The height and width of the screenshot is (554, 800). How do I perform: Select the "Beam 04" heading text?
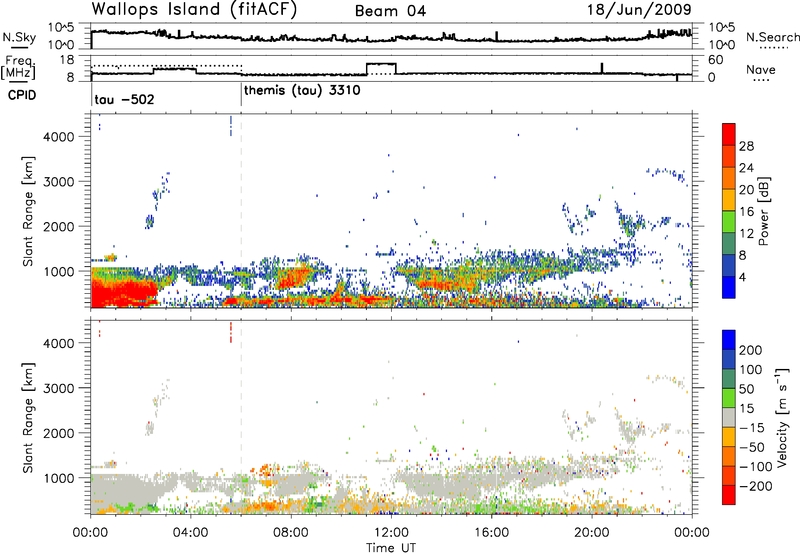tap(390, 11)
